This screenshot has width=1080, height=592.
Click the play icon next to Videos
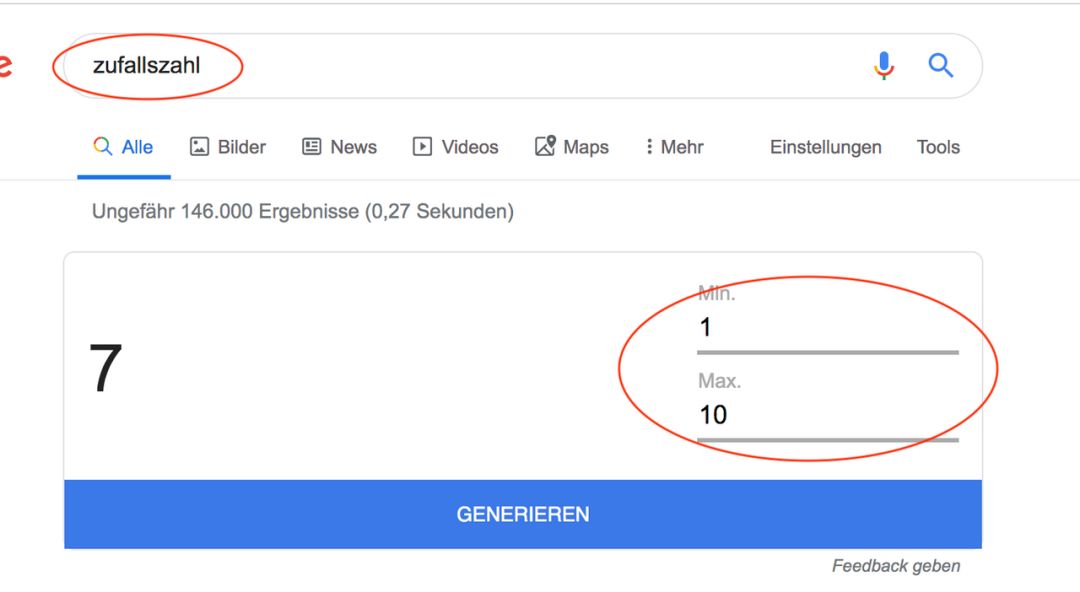pyautogui.click(x=422, y=146)
